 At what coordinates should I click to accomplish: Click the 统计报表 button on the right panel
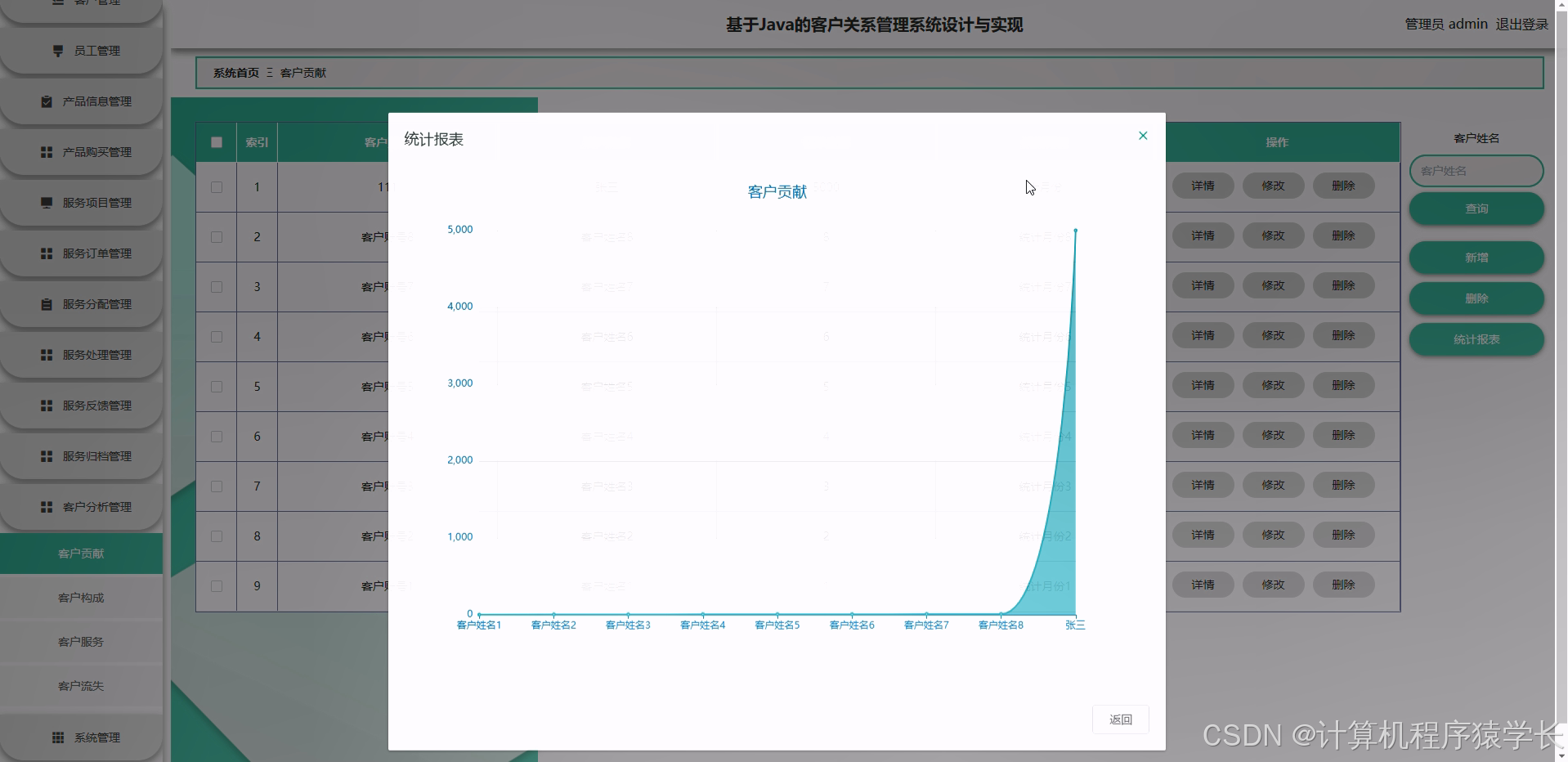[1476, 339]
